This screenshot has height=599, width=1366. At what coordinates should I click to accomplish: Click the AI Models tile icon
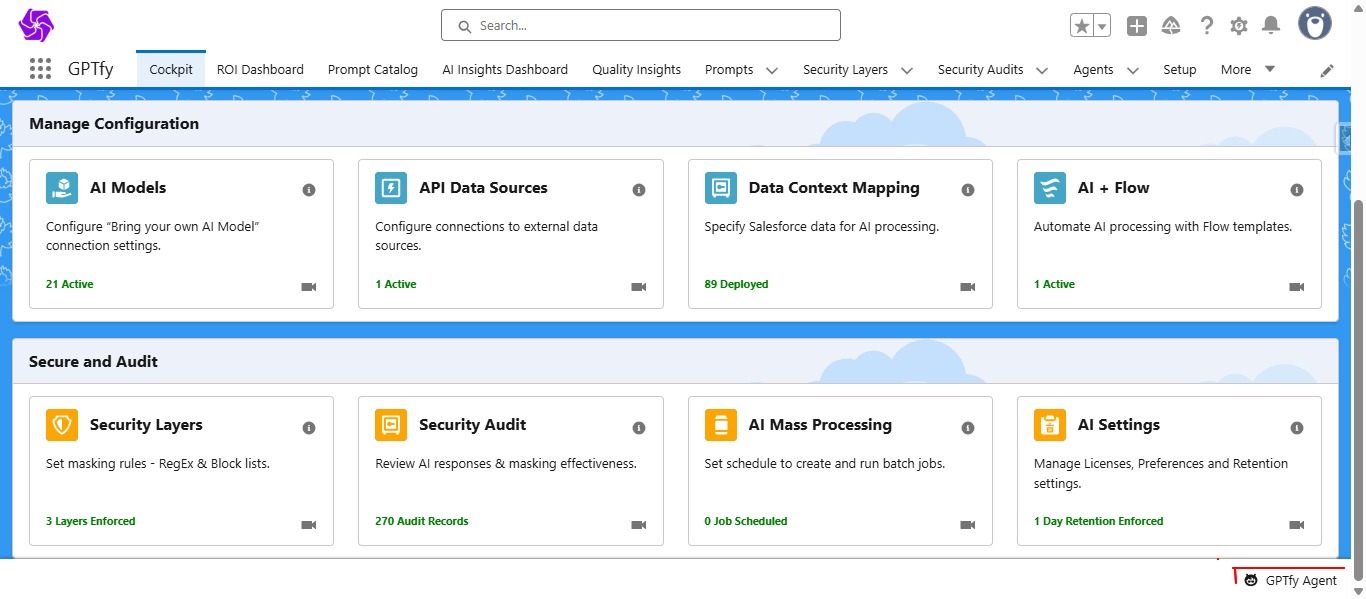(62, 188)
